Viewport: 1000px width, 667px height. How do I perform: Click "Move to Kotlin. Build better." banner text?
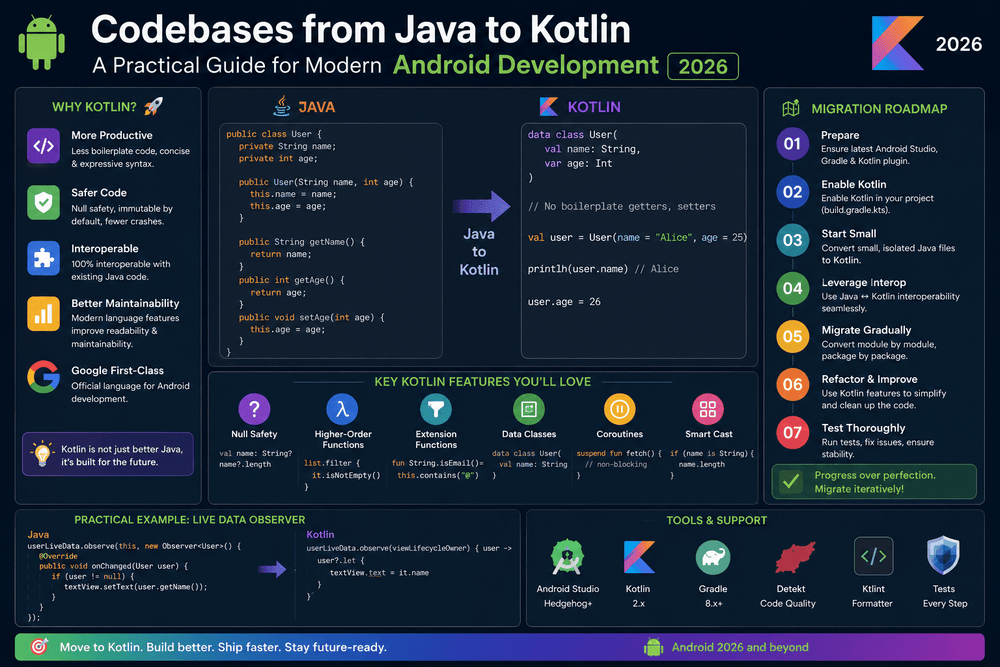click(x=137, y=647)
